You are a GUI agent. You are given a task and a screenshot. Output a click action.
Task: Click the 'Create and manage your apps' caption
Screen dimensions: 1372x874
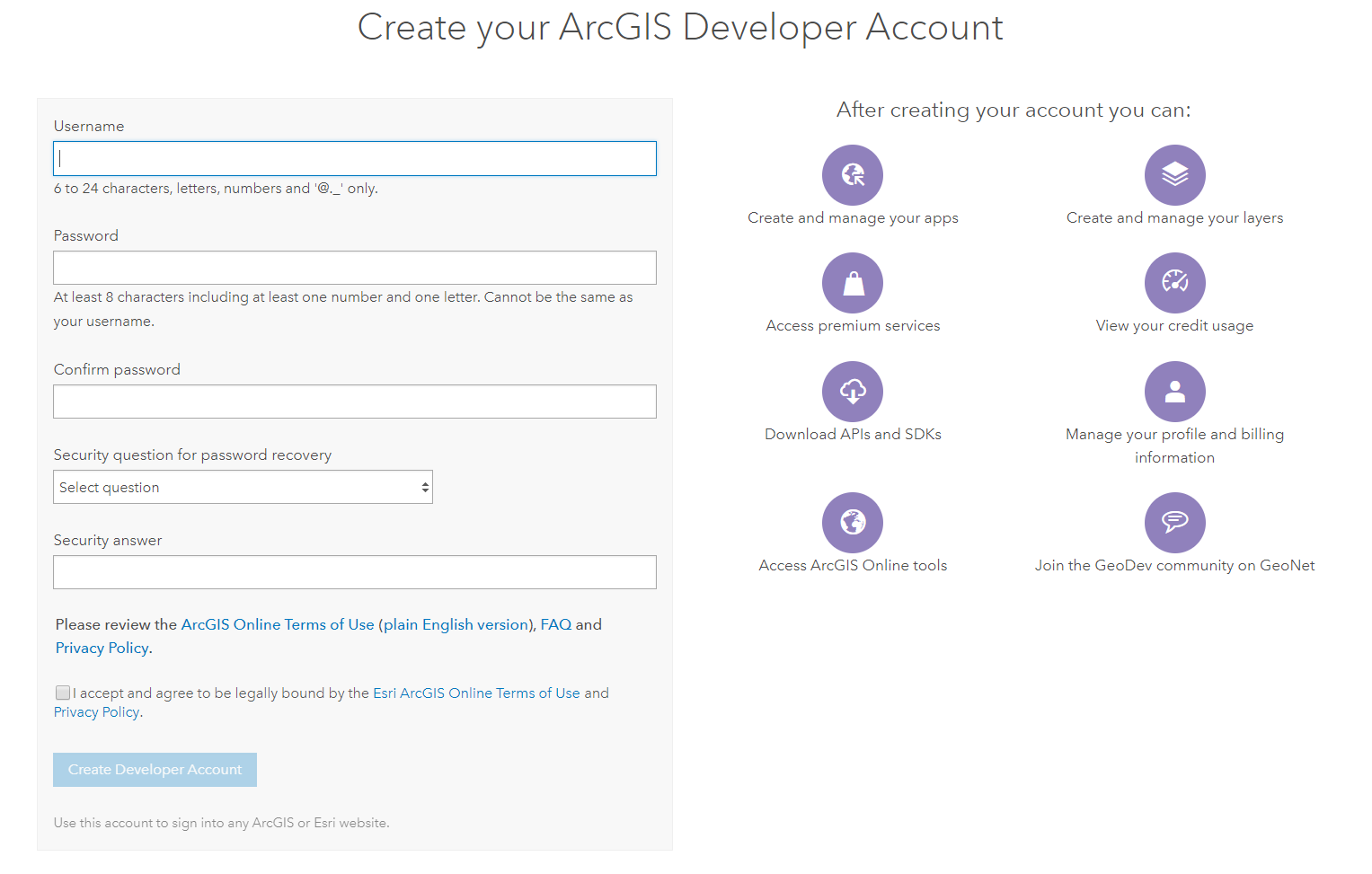853,217
